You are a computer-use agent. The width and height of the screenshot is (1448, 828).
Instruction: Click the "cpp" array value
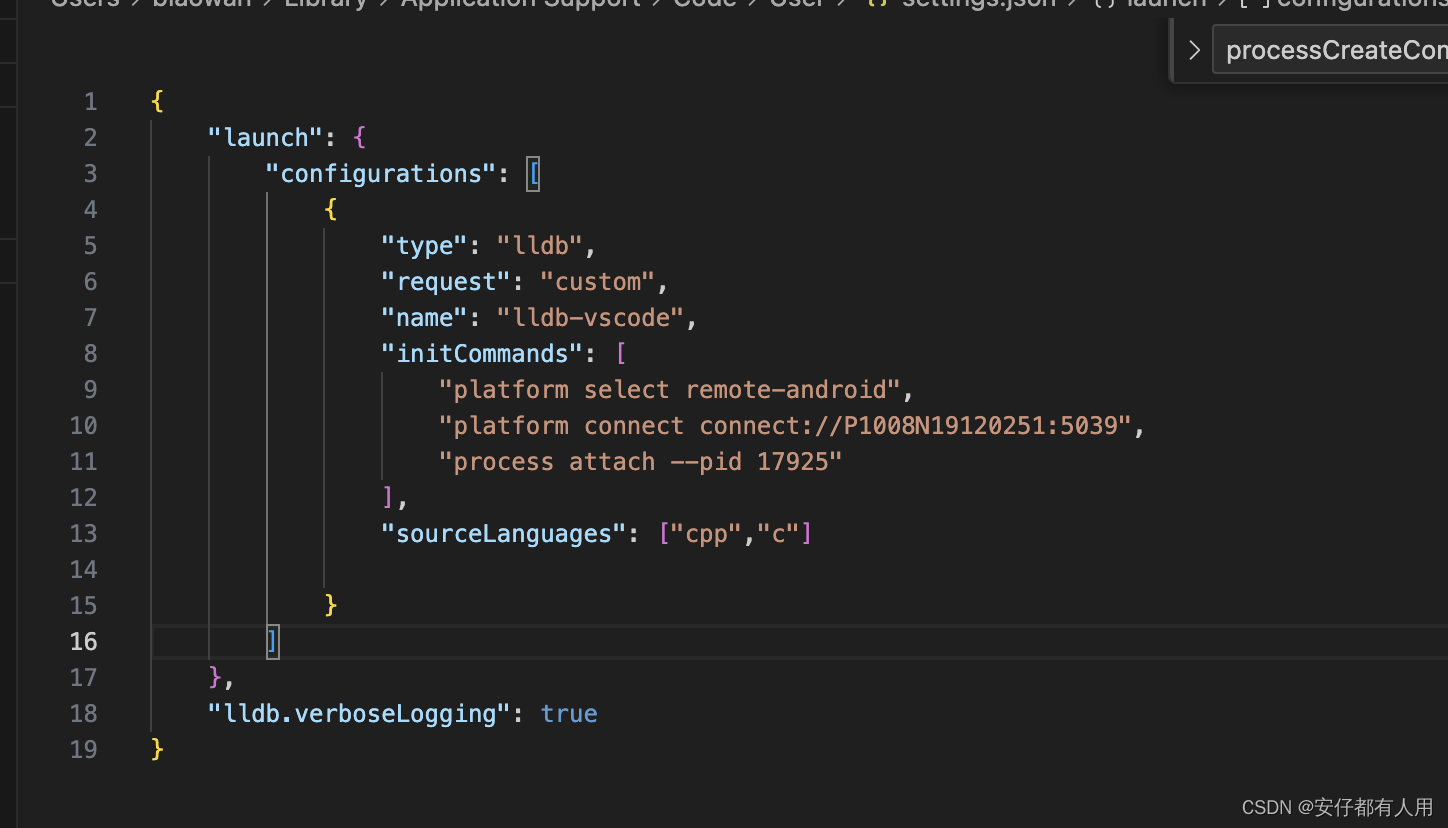tap(706, 534)
